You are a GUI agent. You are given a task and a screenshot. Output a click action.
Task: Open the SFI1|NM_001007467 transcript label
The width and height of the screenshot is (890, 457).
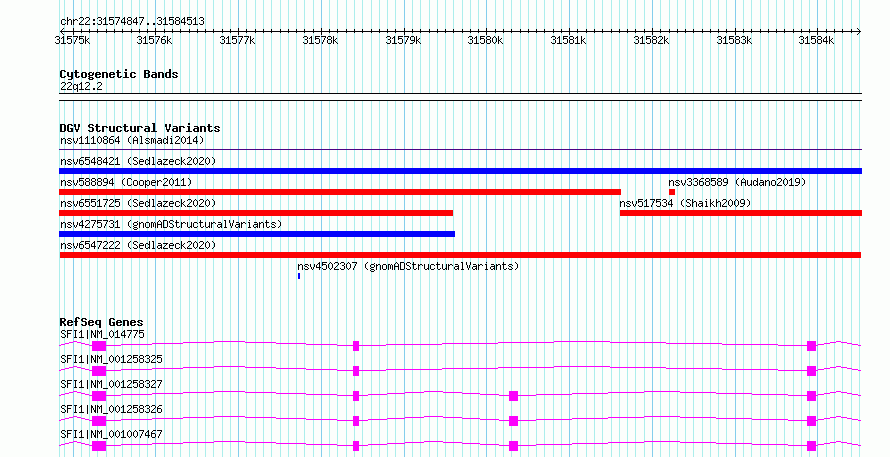pyautogui.click(x=111, y=434)
